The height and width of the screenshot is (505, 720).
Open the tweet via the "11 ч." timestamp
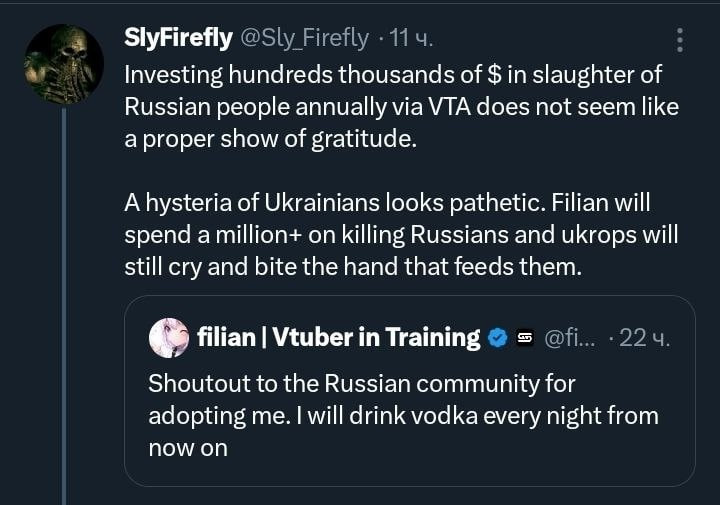[x=410, y=38]
